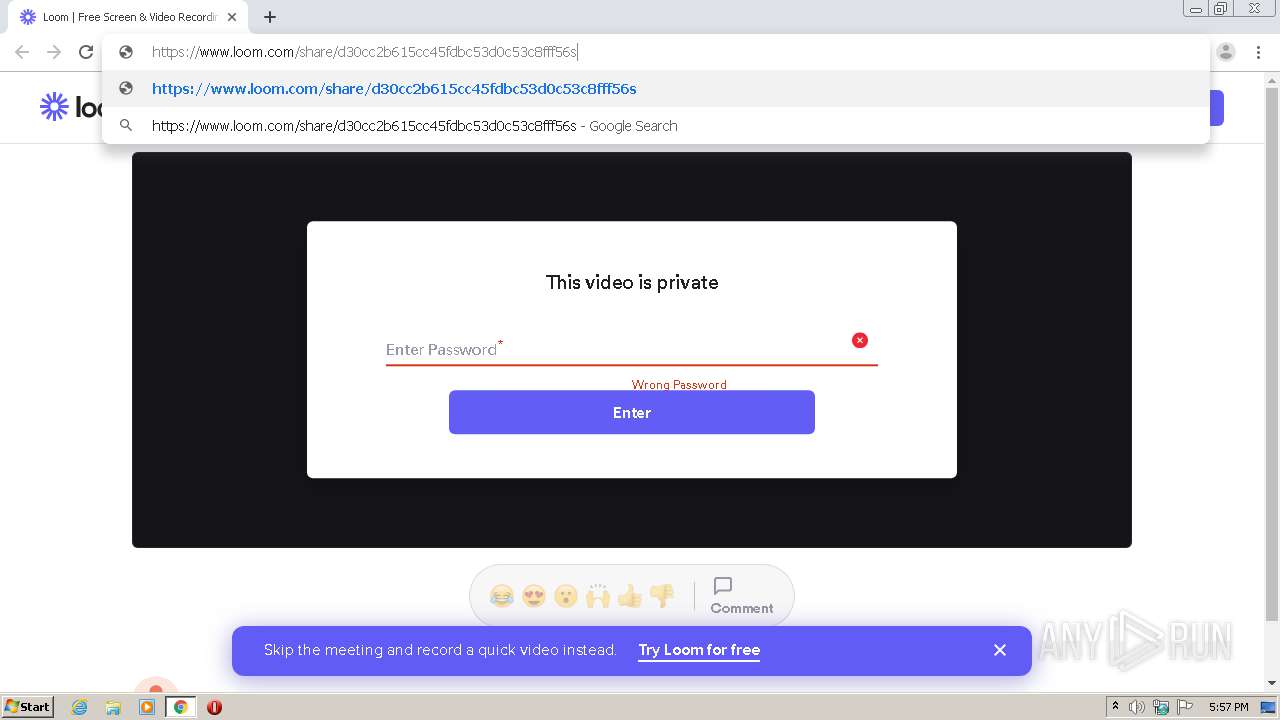Screen dimensions: 1280x720
Task: Click the "Wrong Password" error message
Action: pyautogui.click(x=679, y=384)
